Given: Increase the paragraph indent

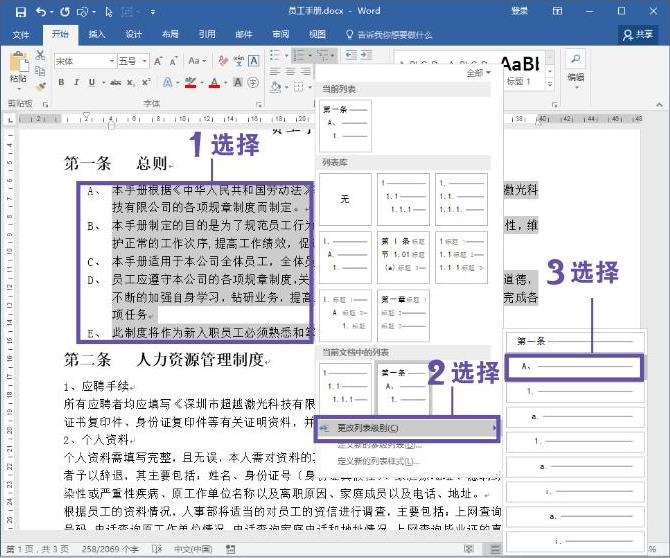Looking at the screenshot, I should pyautogui.click(x=366, y=55).
